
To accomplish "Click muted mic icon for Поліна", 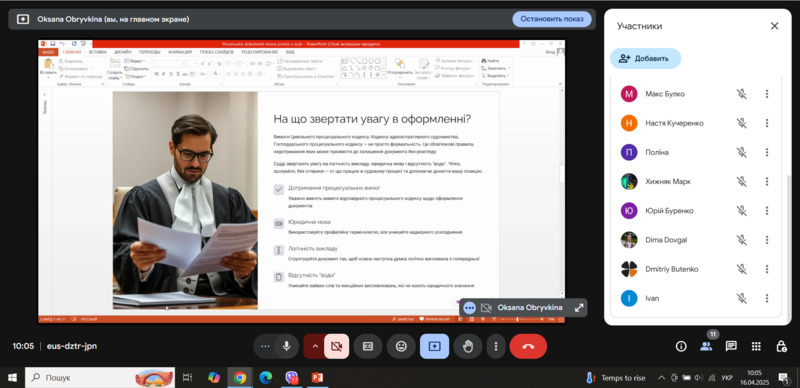I will [x=741, y=152].
